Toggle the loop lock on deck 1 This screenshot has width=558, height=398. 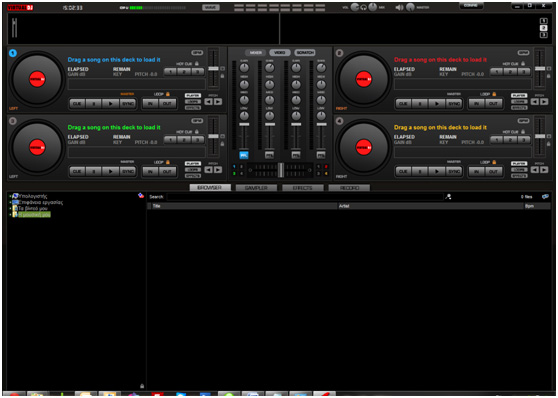pos(168,94)
